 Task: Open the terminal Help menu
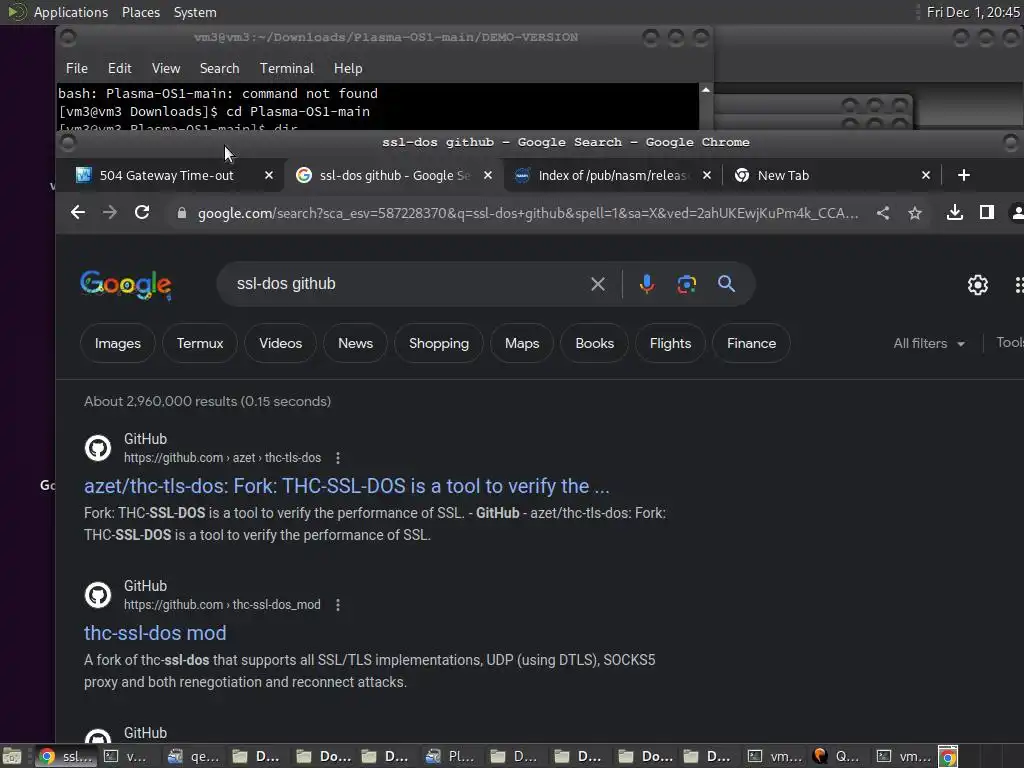(348, 68)
